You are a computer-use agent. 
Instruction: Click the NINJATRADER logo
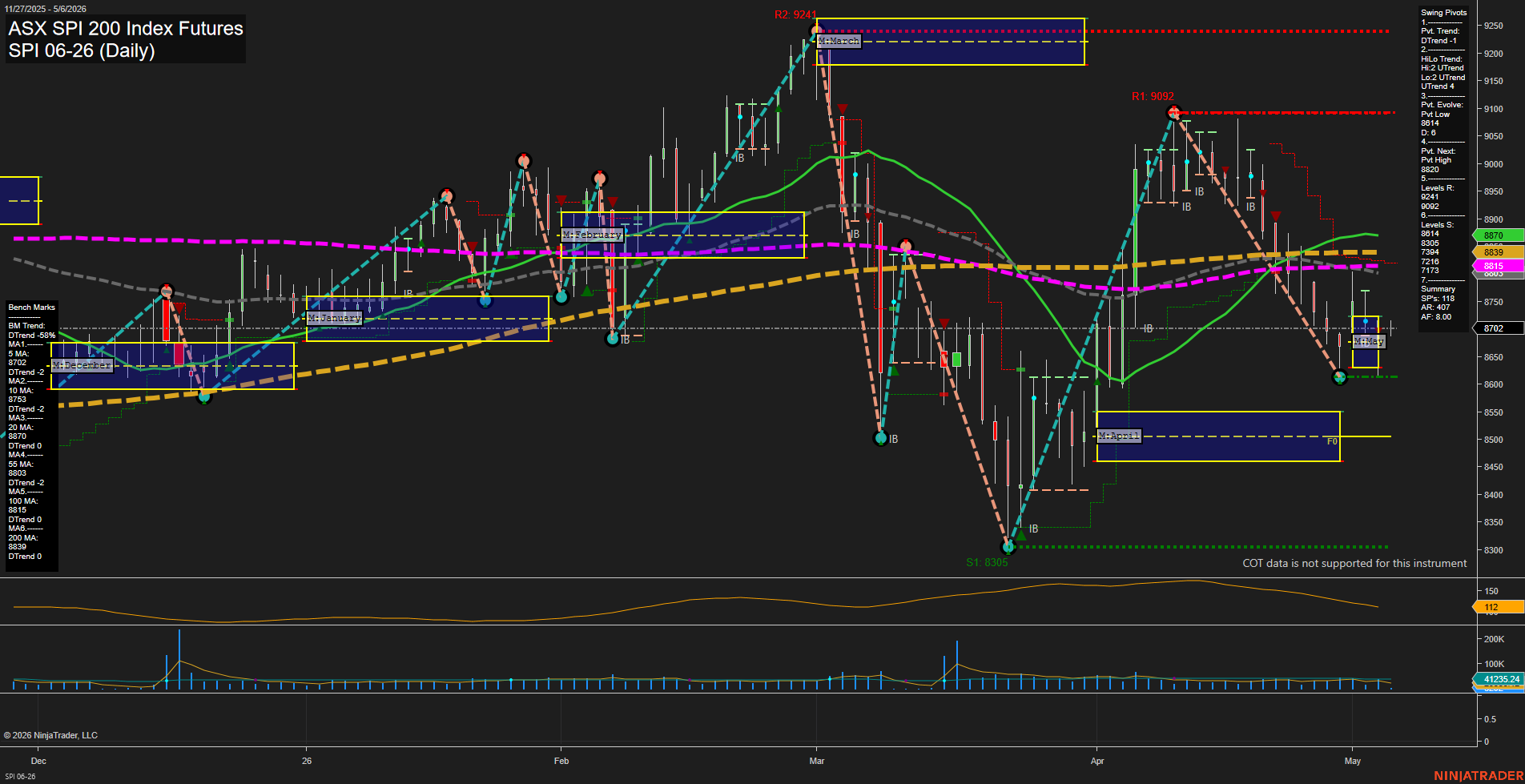pyautogui.click(x=1479, y=776)
